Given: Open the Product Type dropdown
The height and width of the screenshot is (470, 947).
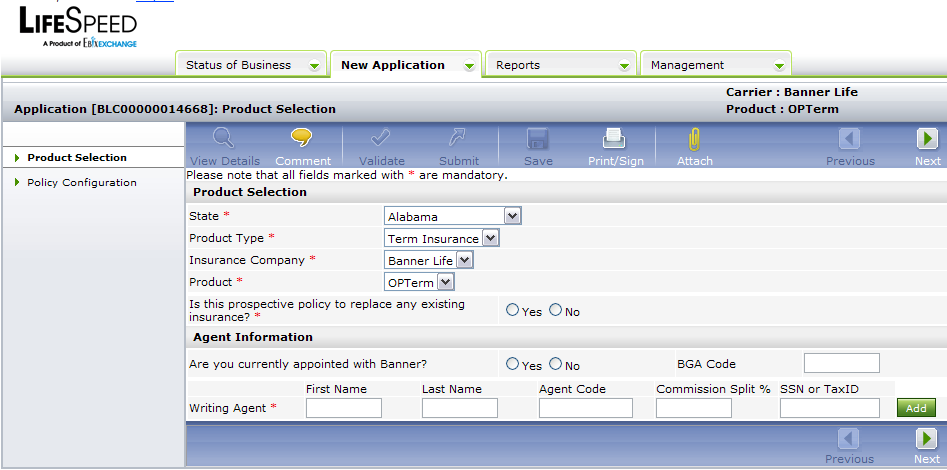Looking at the screenshot, I should [x=441, y=239].
